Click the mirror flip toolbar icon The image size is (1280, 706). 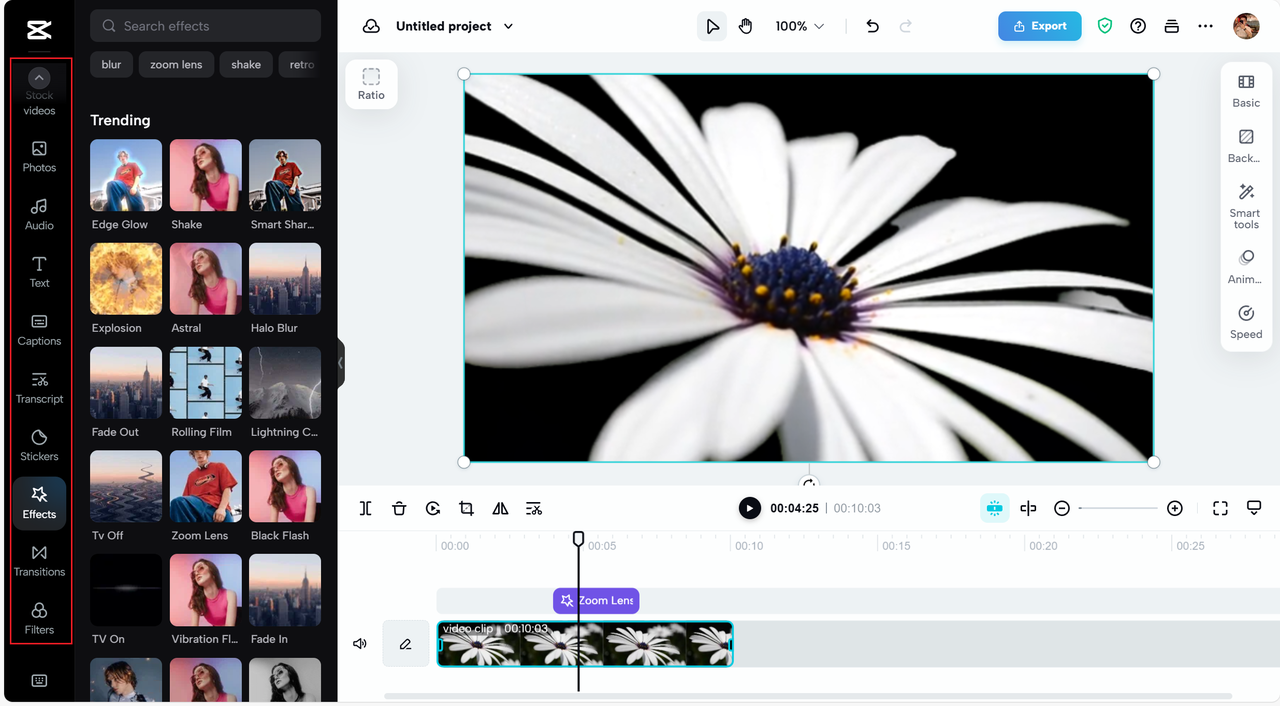(x=500, y=508)
